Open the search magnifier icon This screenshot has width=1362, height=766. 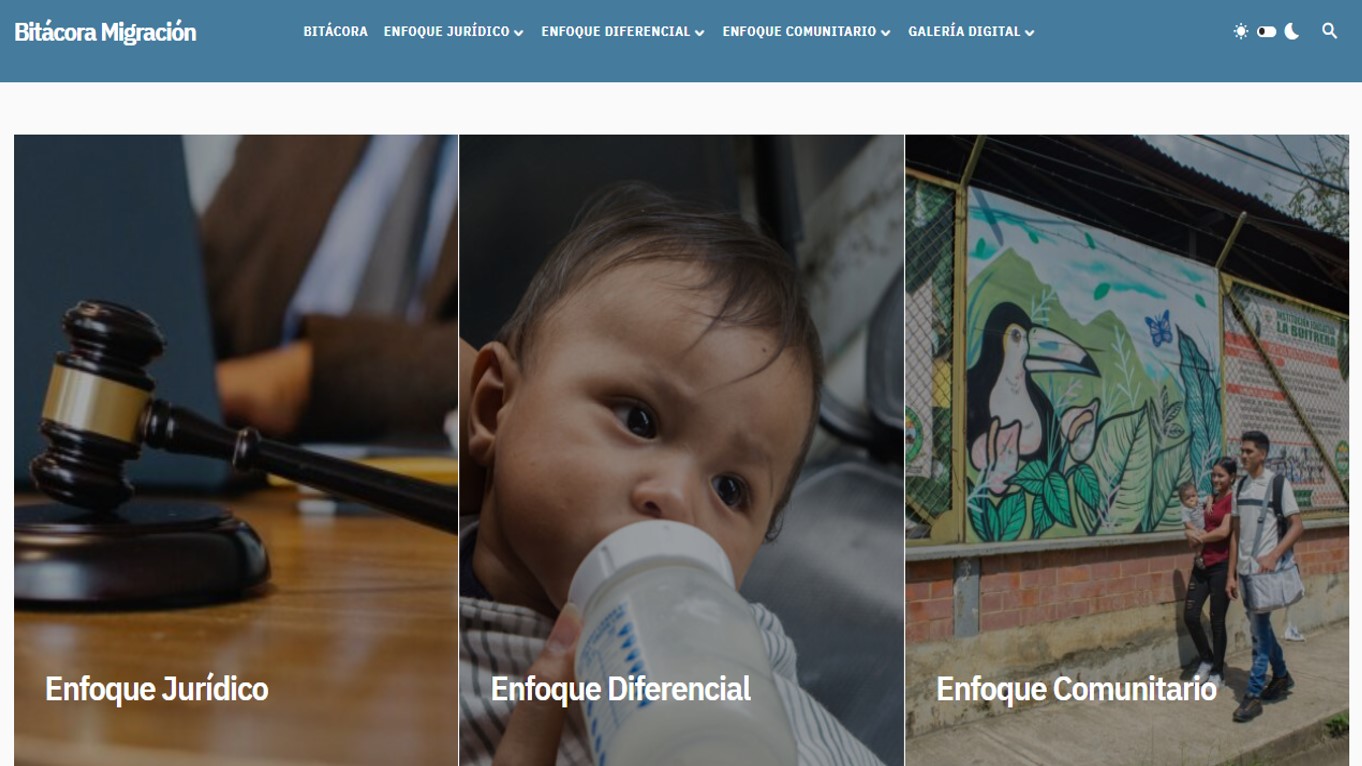[x=1329, y=31]
